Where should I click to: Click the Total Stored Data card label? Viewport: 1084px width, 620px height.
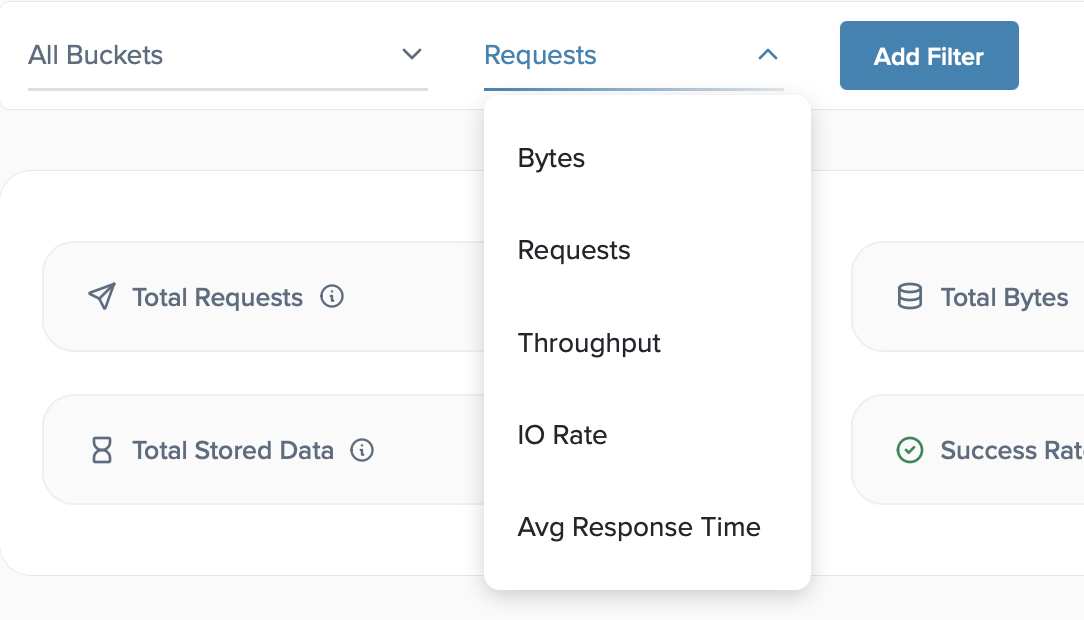(x=233, y=450)
